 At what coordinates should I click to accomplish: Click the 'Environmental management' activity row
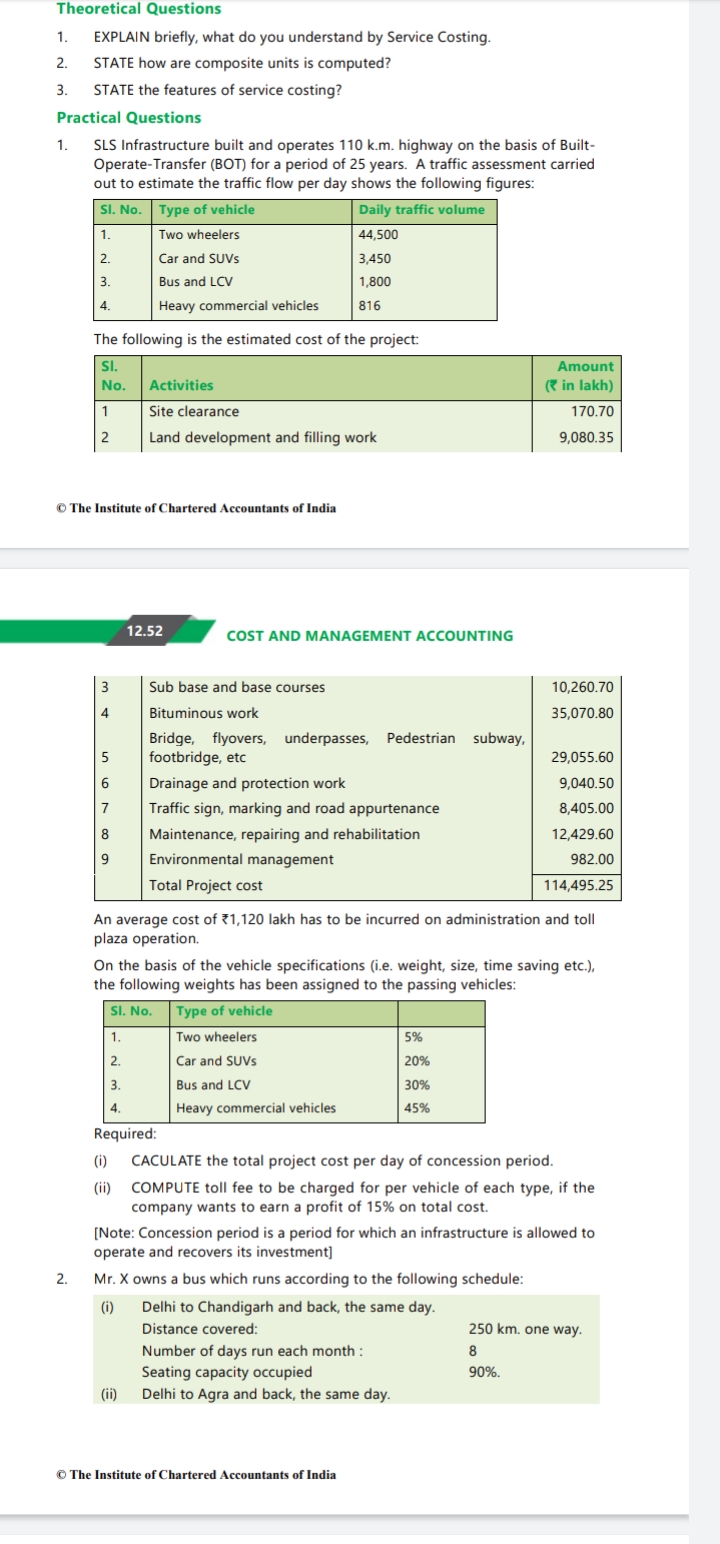[241, 859]
